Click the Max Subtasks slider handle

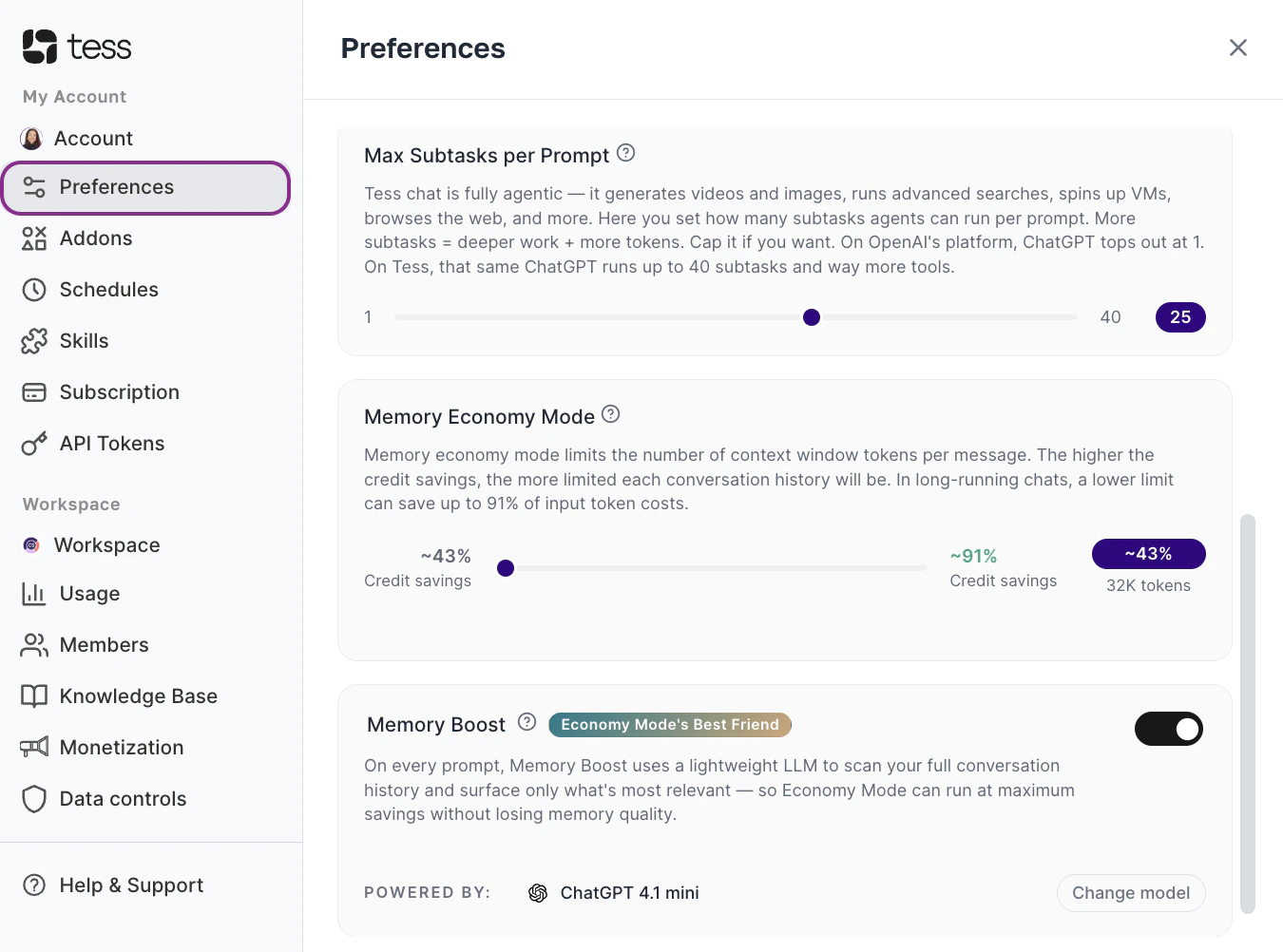point(812,317)
